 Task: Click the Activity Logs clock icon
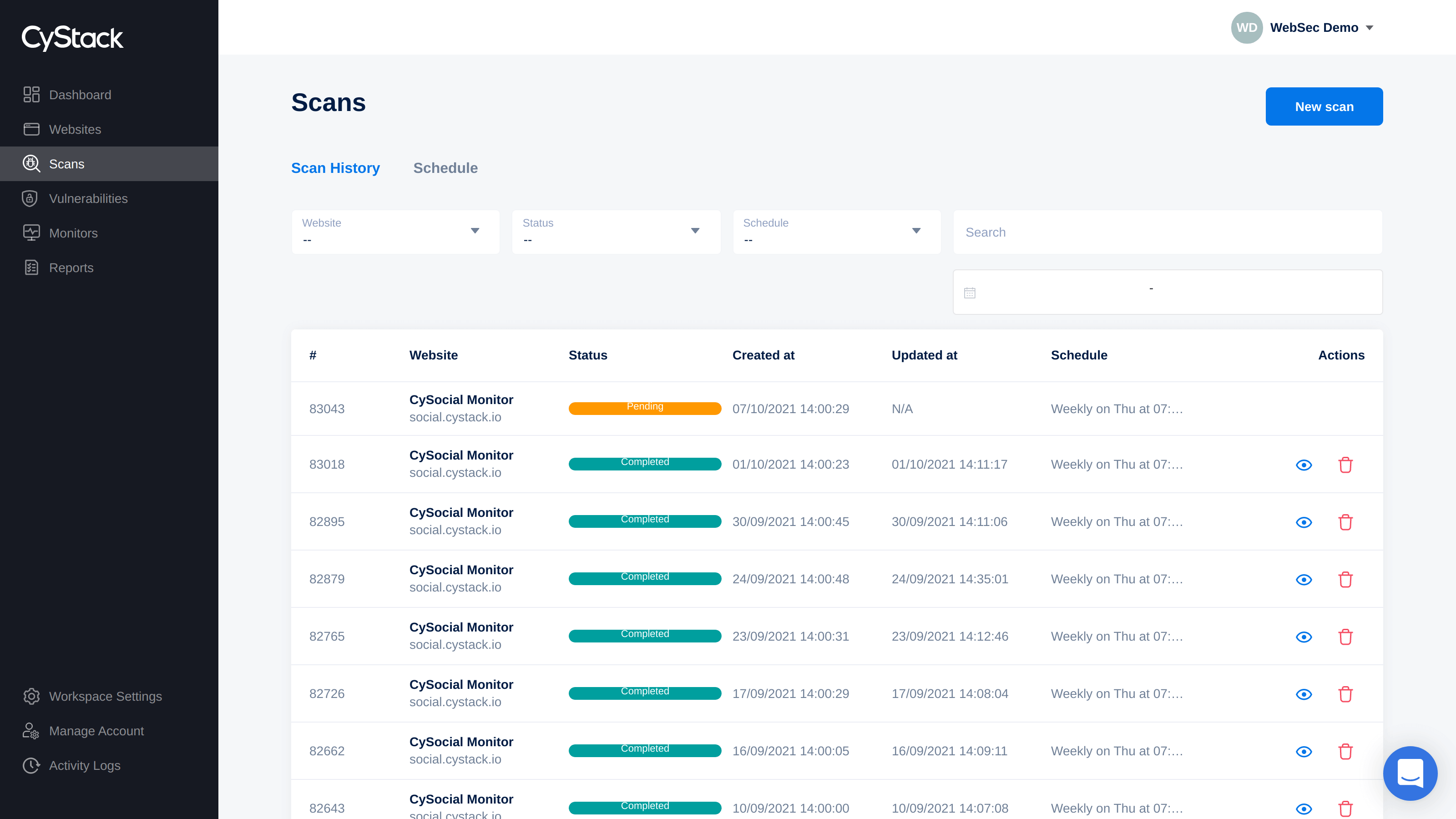31,765
